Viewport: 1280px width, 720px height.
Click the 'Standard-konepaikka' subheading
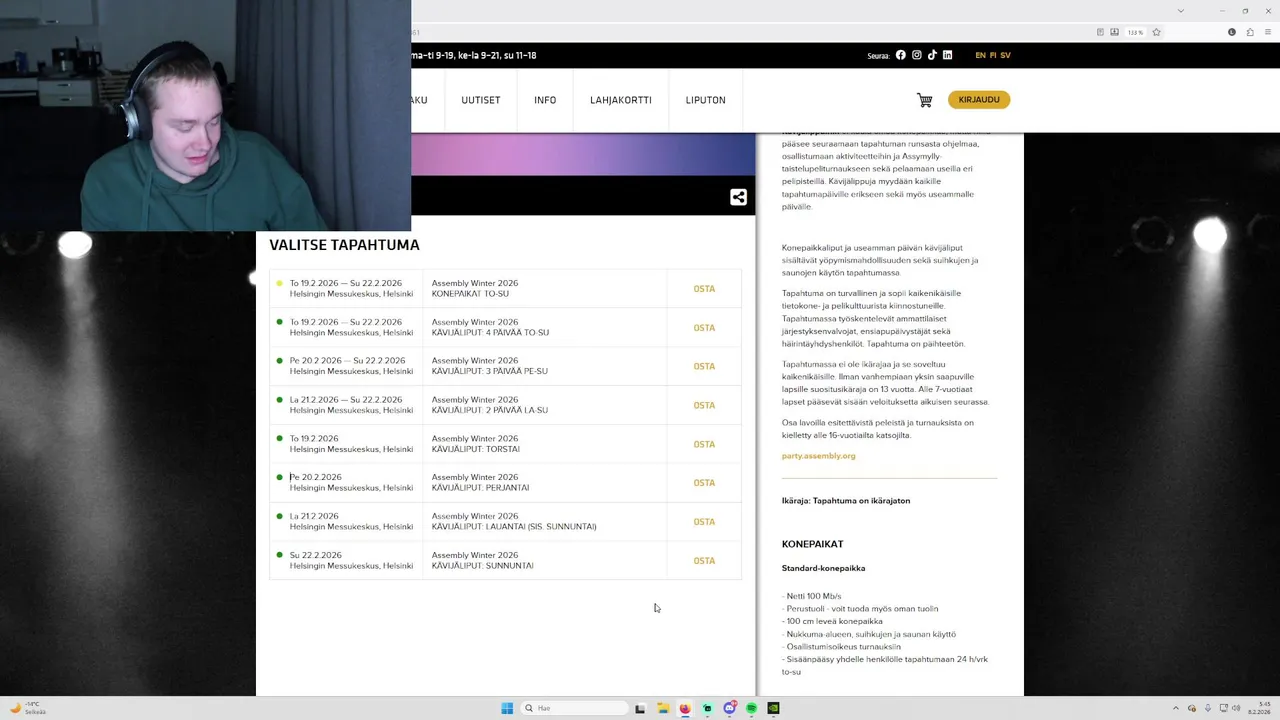click(823, 568)
